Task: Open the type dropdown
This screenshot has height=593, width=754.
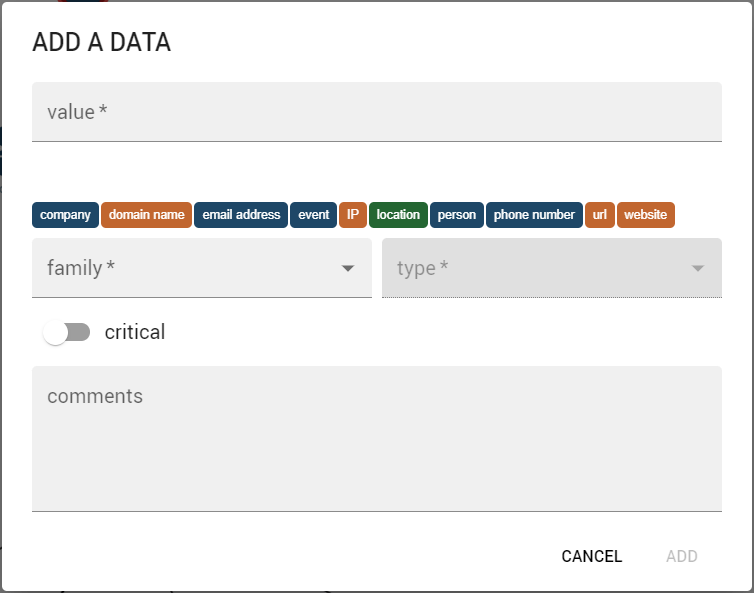Action: [540, 268]
